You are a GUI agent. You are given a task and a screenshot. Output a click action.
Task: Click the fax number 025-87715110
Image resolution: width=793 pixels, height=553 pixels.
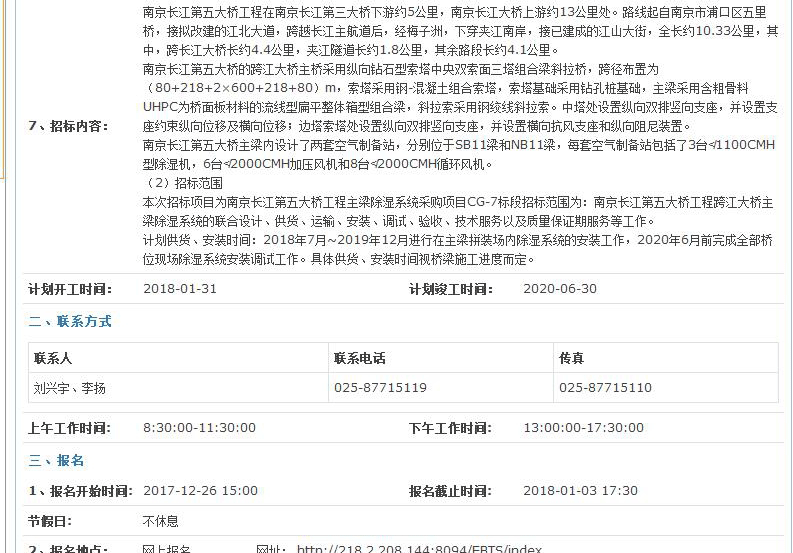coord(605,387)
